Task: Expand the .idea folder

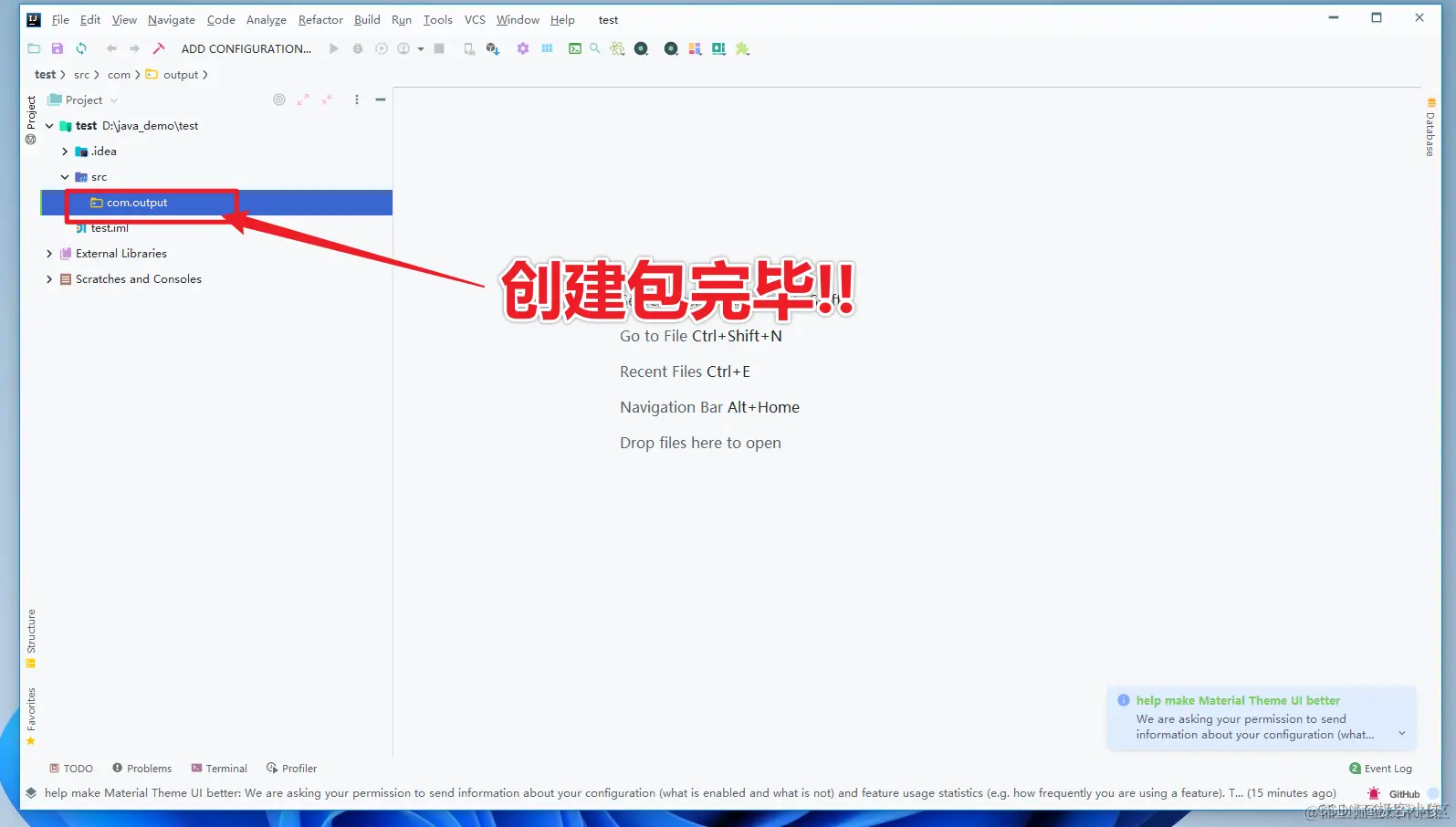Action: coord(65,152)
